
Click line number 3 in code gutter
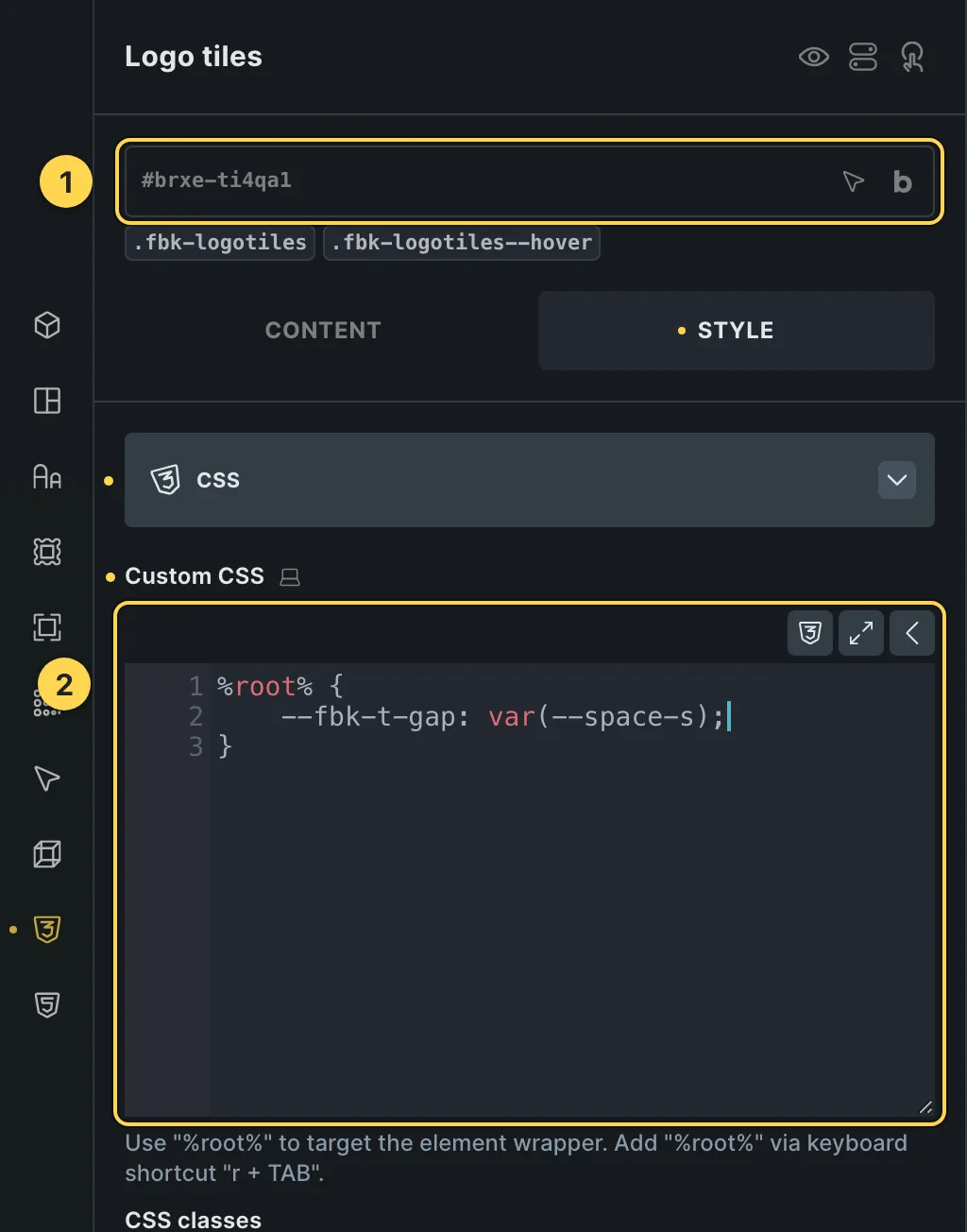pyautogui.click(x=195, y=746)
